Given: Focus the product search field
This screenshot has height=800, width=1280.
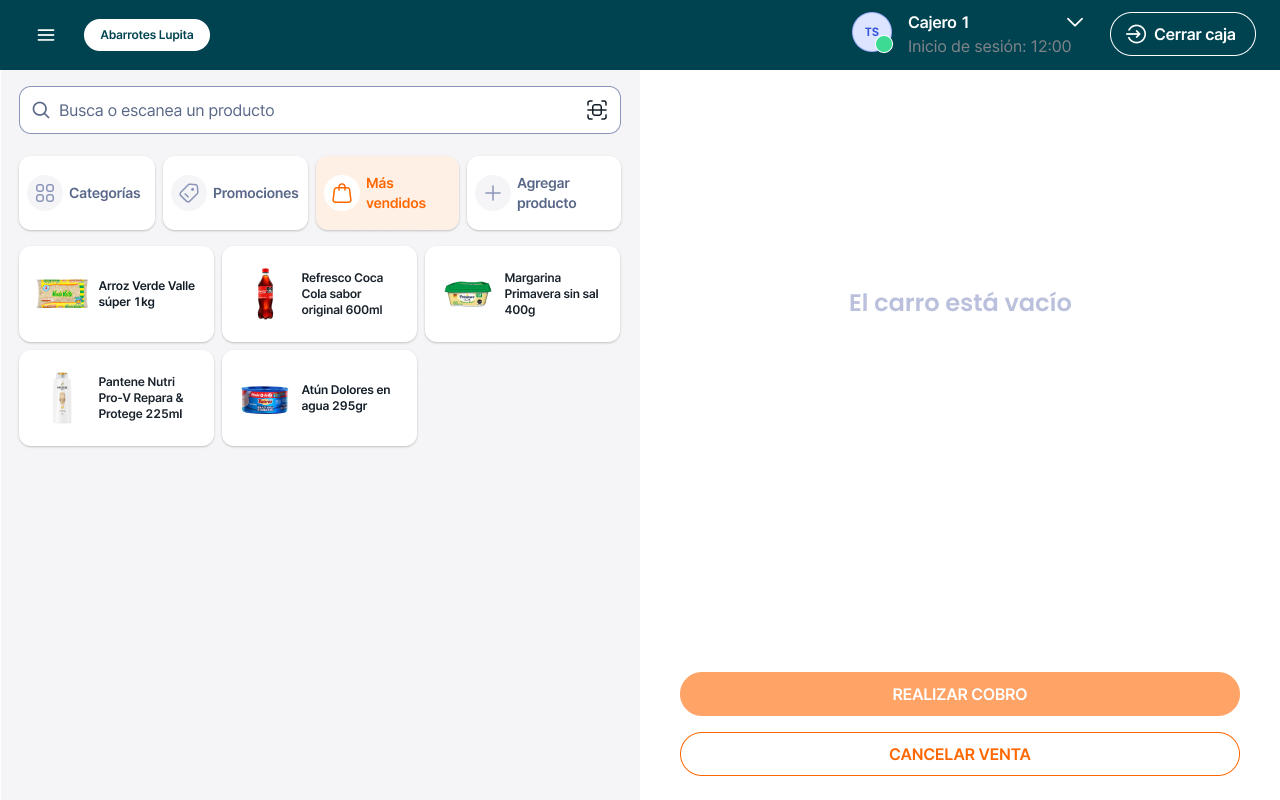Looking at the screenshot, I should pyautogui.click(x=310, y=110).
